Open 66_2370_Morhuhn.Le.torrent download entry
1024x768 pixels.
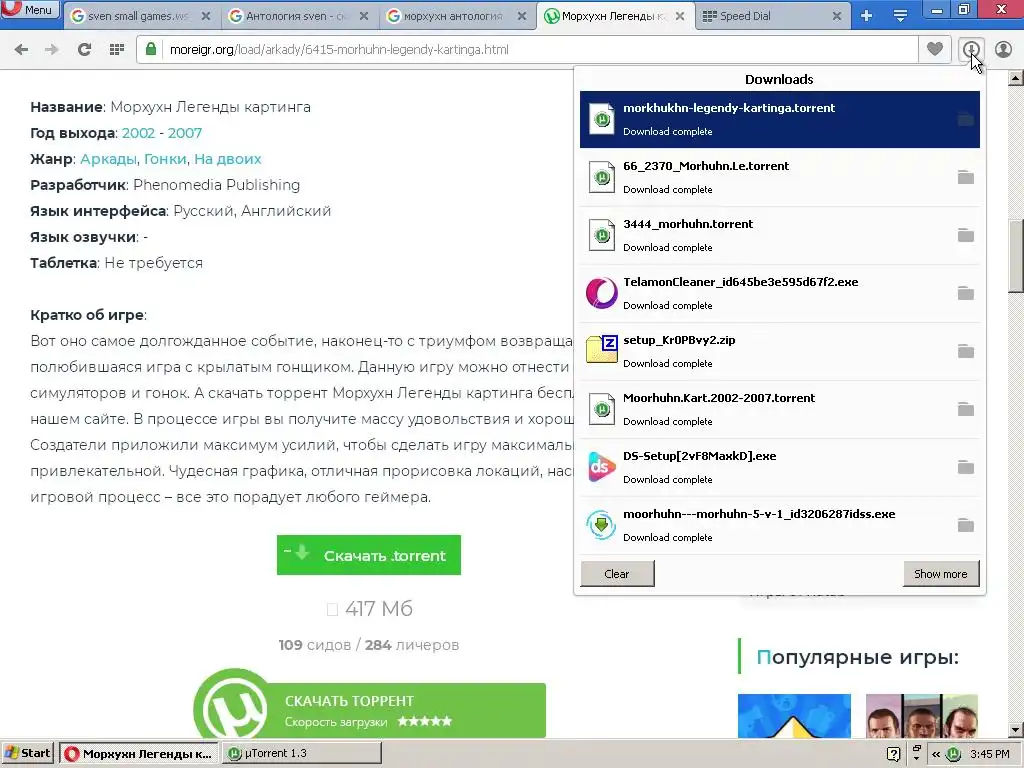(780, 177)
